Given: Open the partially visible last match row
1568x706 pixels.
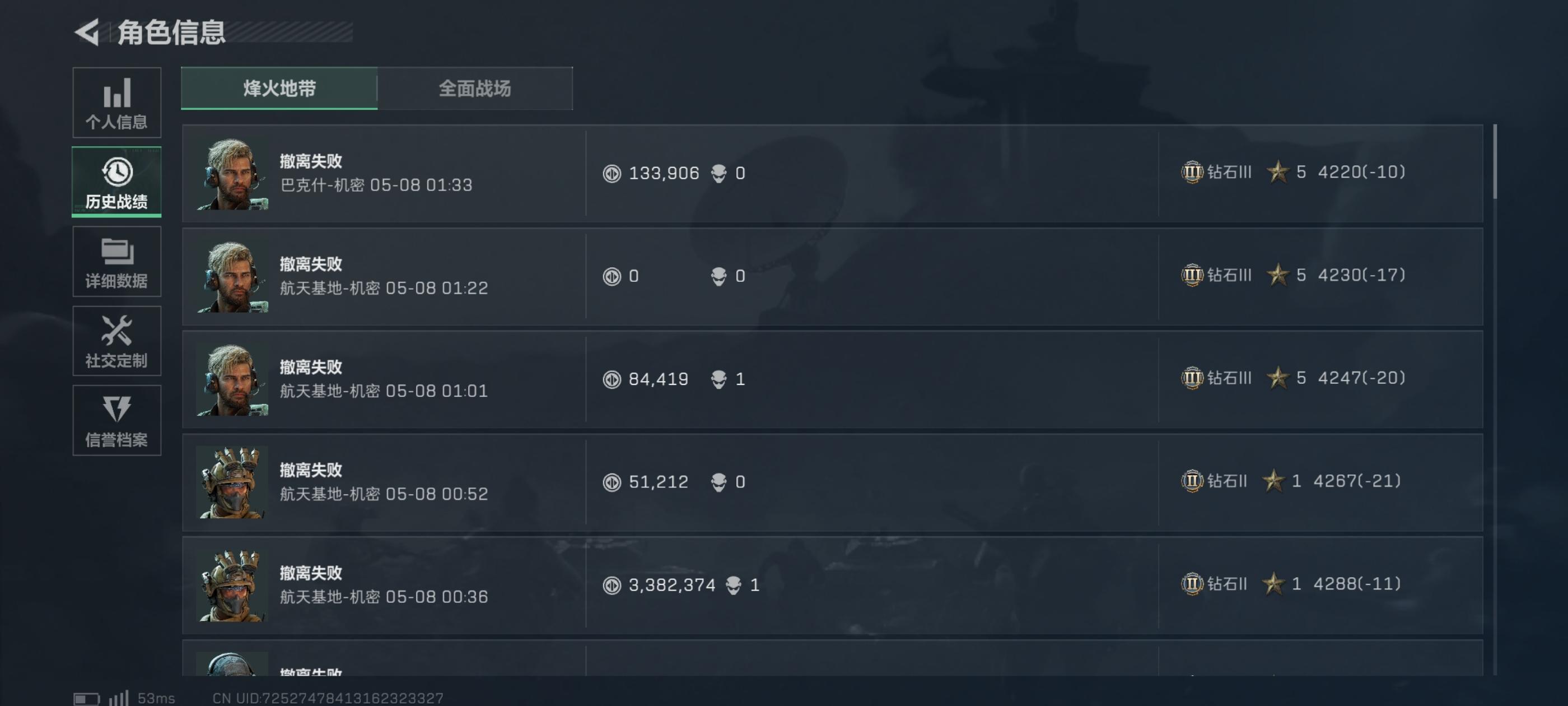Looking at the screenshot, I should click(832, 658).
